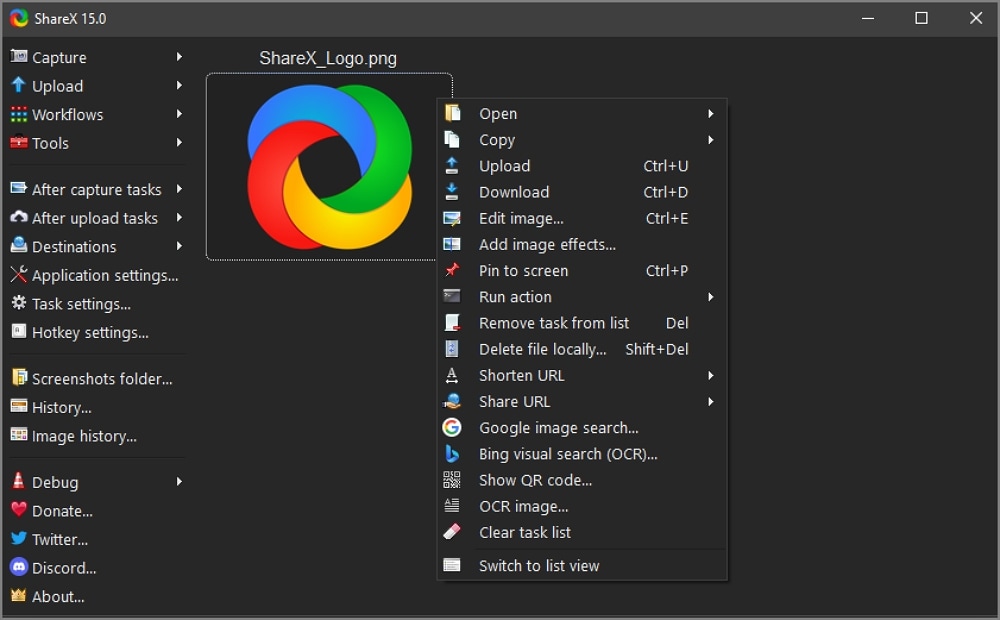Click the eraser icon for Clear task list
This screenshot has width=1000, height=620.
(452, 532)
